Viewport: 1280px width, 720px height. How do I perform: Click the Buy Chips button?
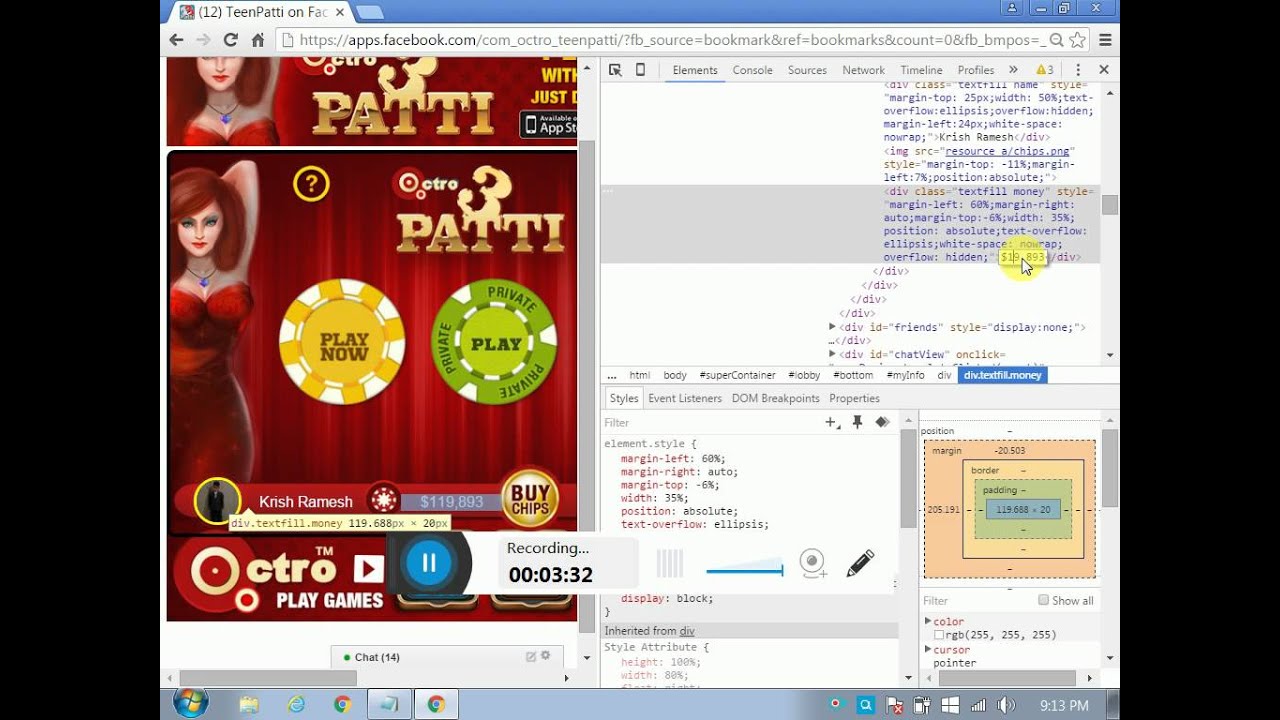point(529,500)
